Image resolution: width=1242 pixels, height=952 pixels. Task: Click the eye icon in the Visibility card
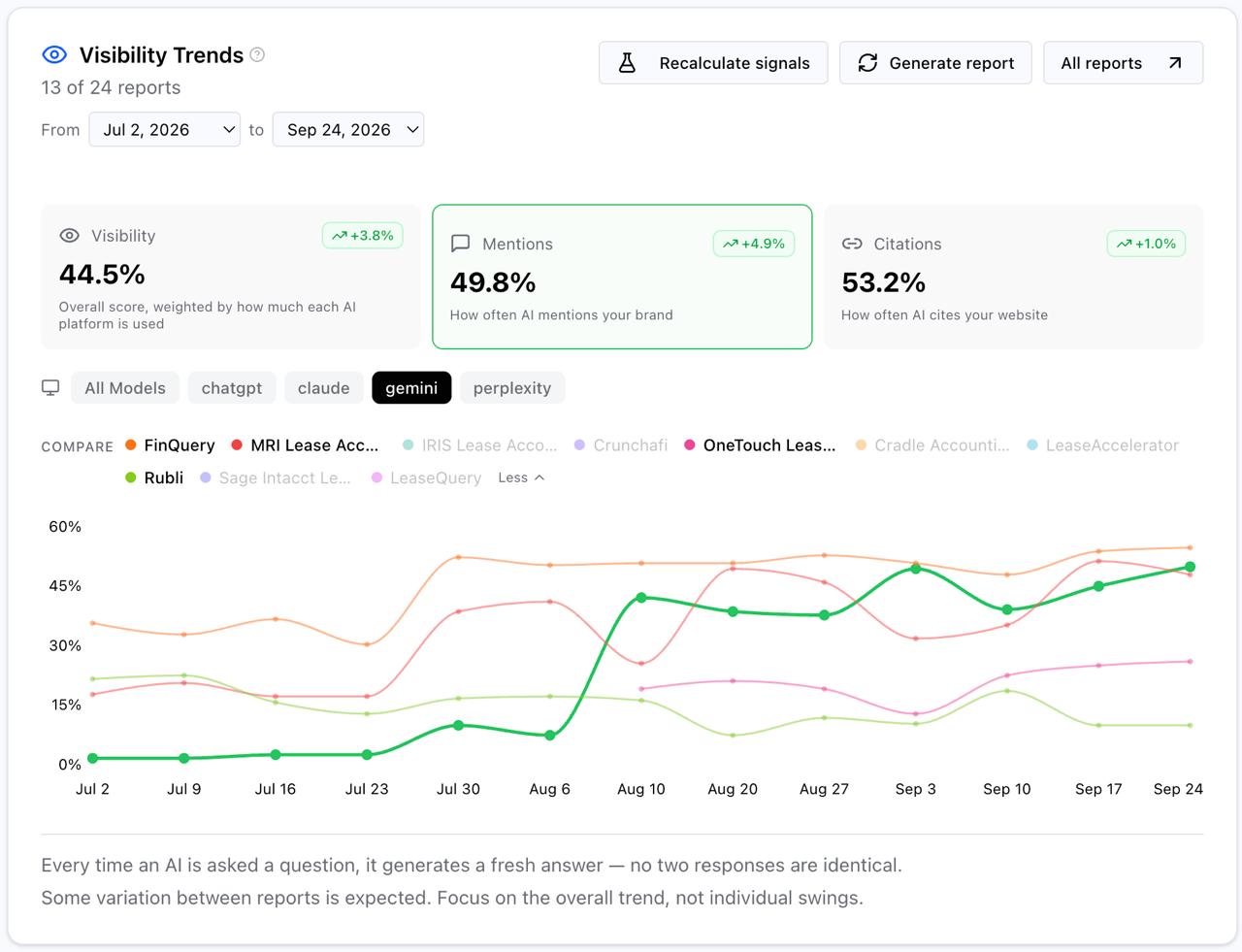tap(70, 236)
